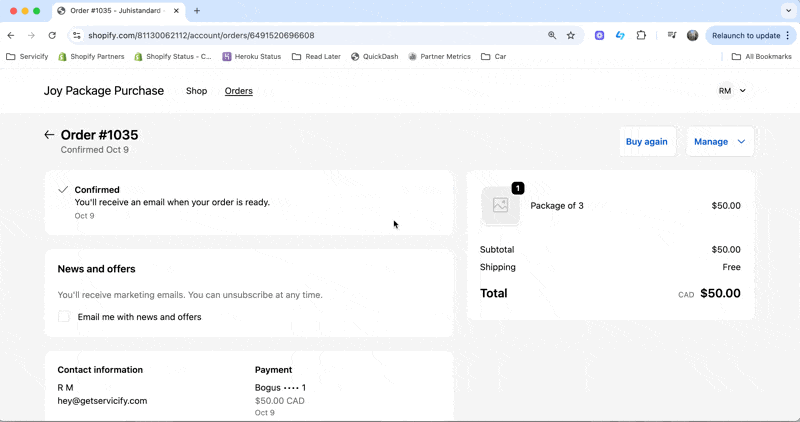The height and width of the screenshot is (422, 800).
Task: Open the Partner Metrics bookmark
Action: 439,57
